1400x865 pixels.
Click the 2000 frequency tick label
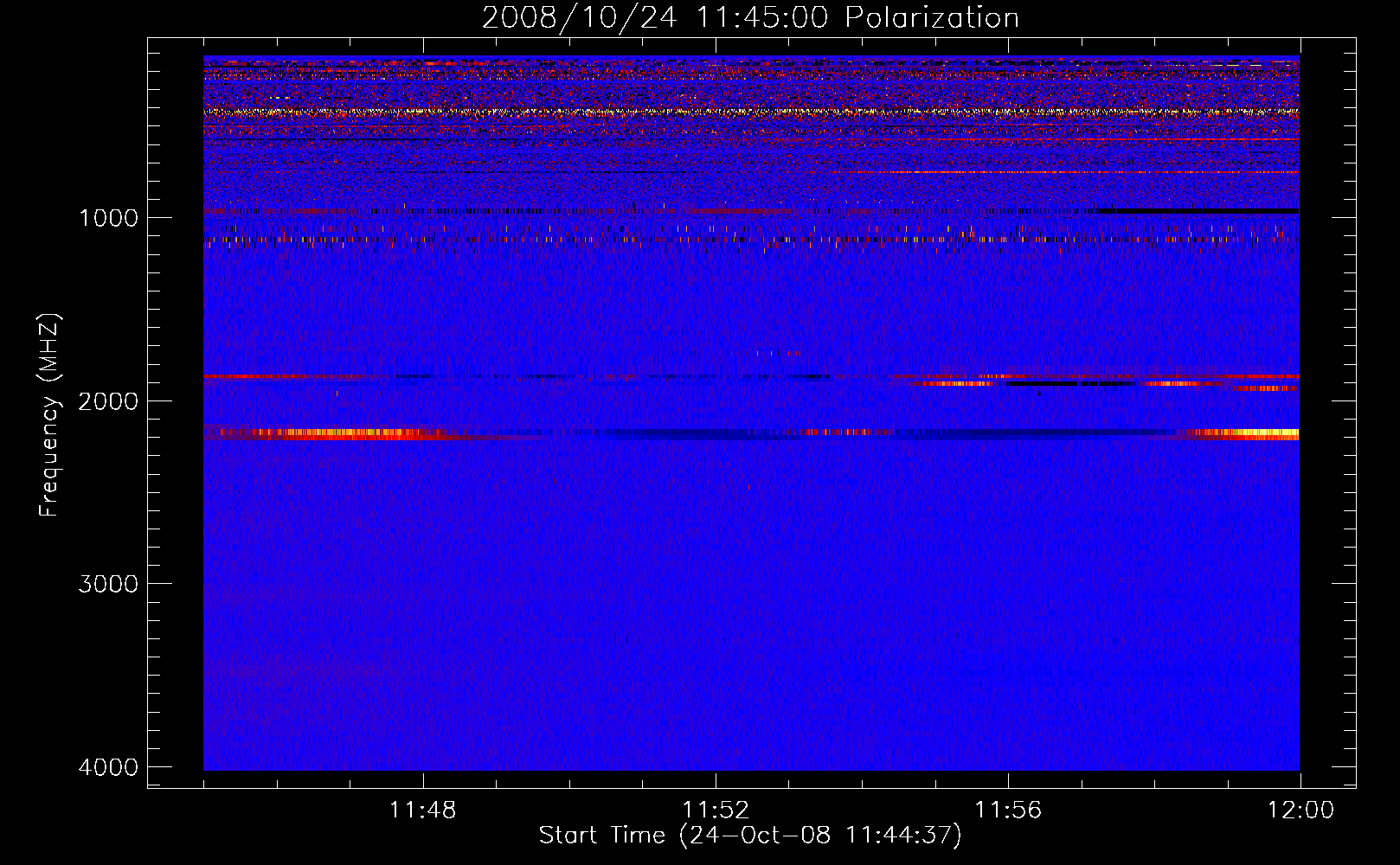pos(108,400)
